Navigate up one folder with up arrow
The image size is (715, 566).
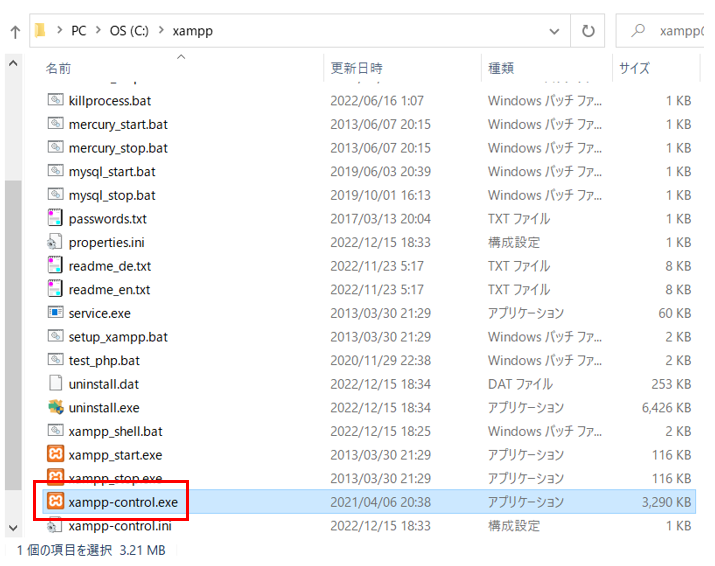click(x=15, y=32)
